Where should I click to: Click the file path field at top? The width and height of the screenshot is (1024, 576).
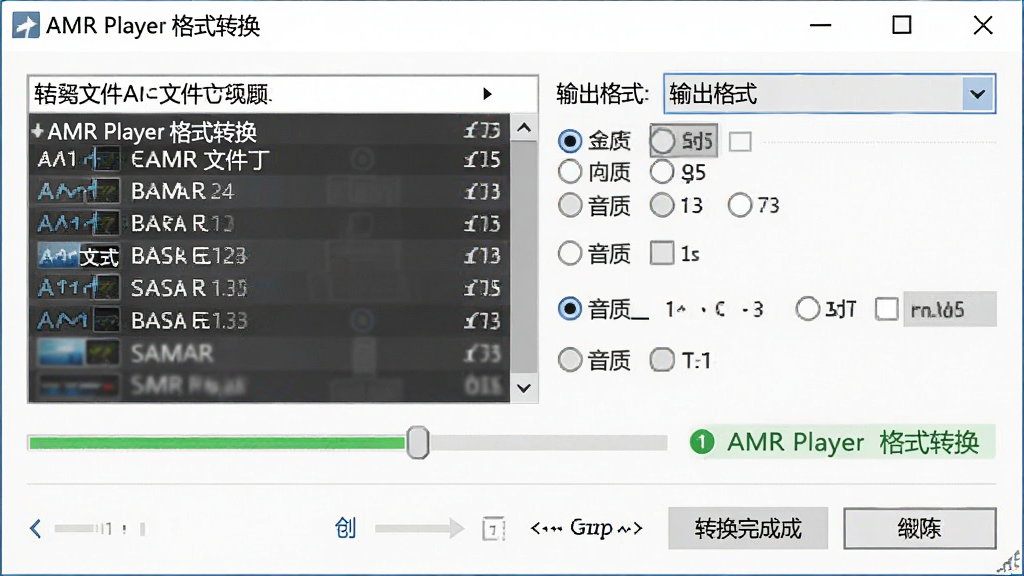[x=283, y=94]
